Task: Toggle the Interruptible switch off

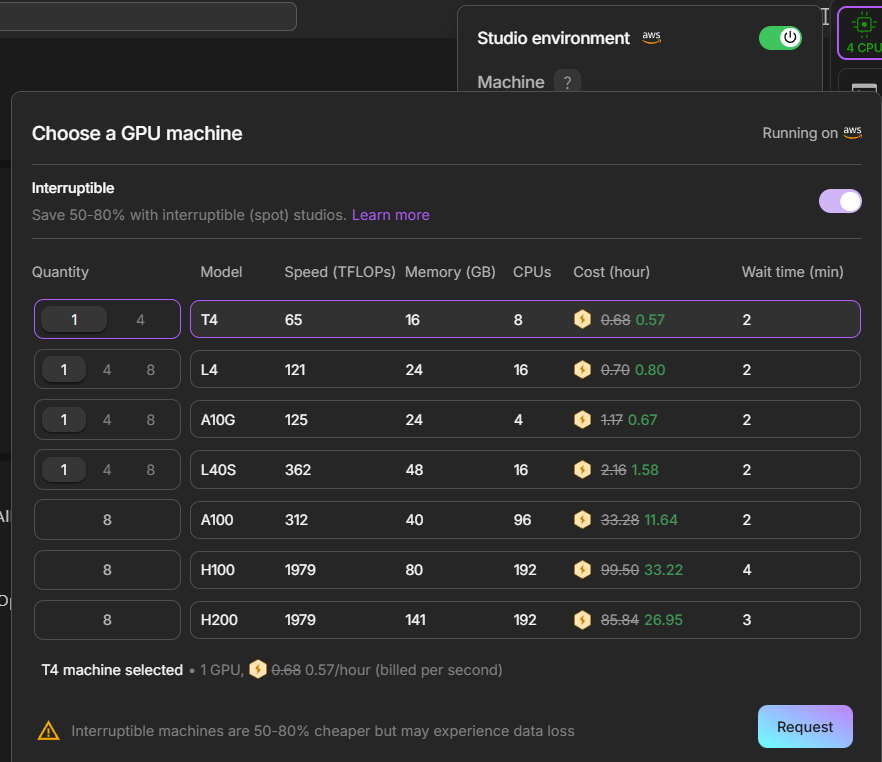Action: coord(840,201)
